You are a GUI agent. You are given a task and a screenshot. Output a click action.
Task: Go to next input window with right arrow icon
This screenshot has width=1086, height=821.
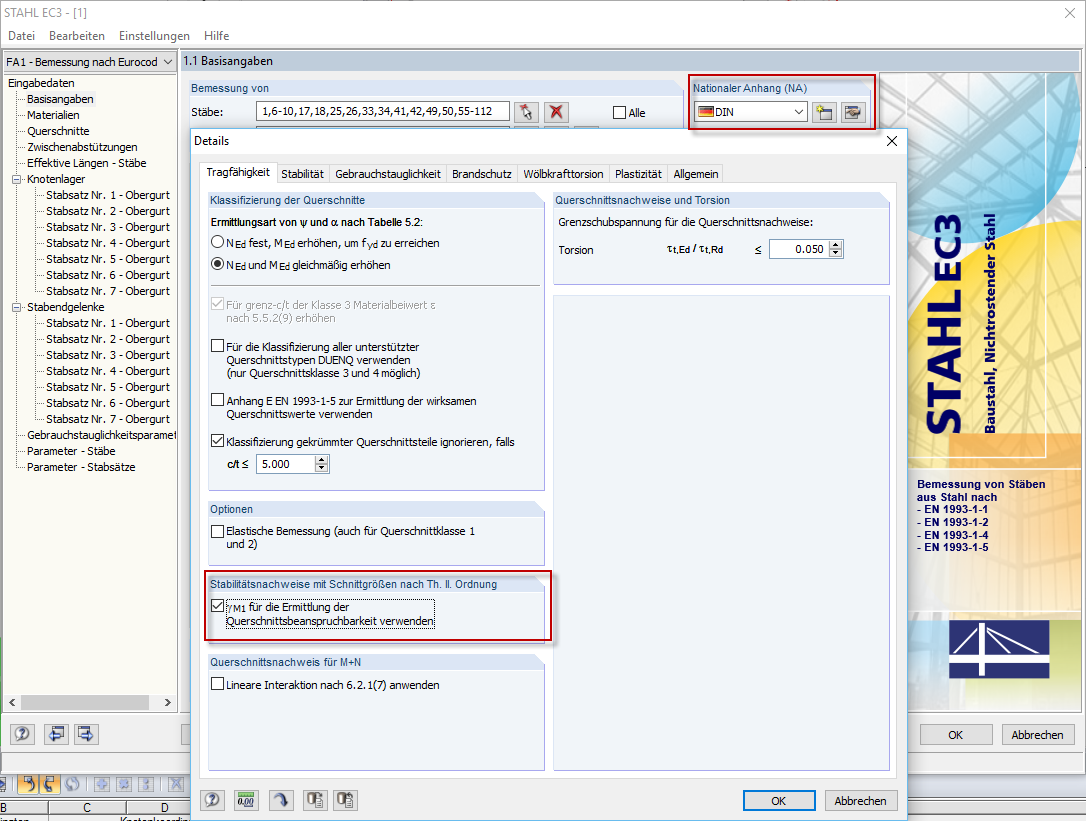tap(86, 734)
